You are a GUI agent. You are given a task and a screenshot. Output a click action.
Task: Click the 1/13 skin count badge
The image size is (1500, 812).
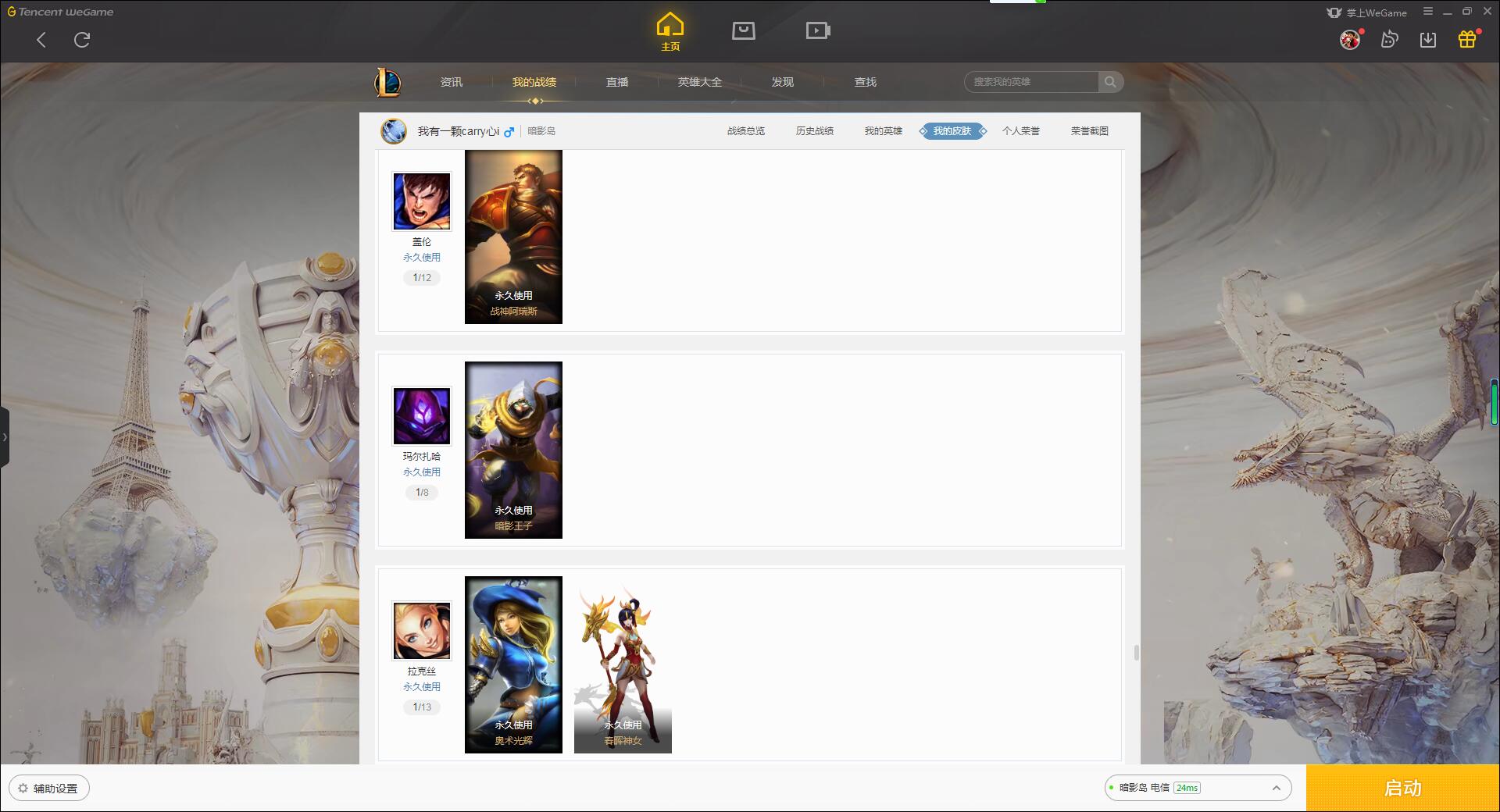point(422,707)
